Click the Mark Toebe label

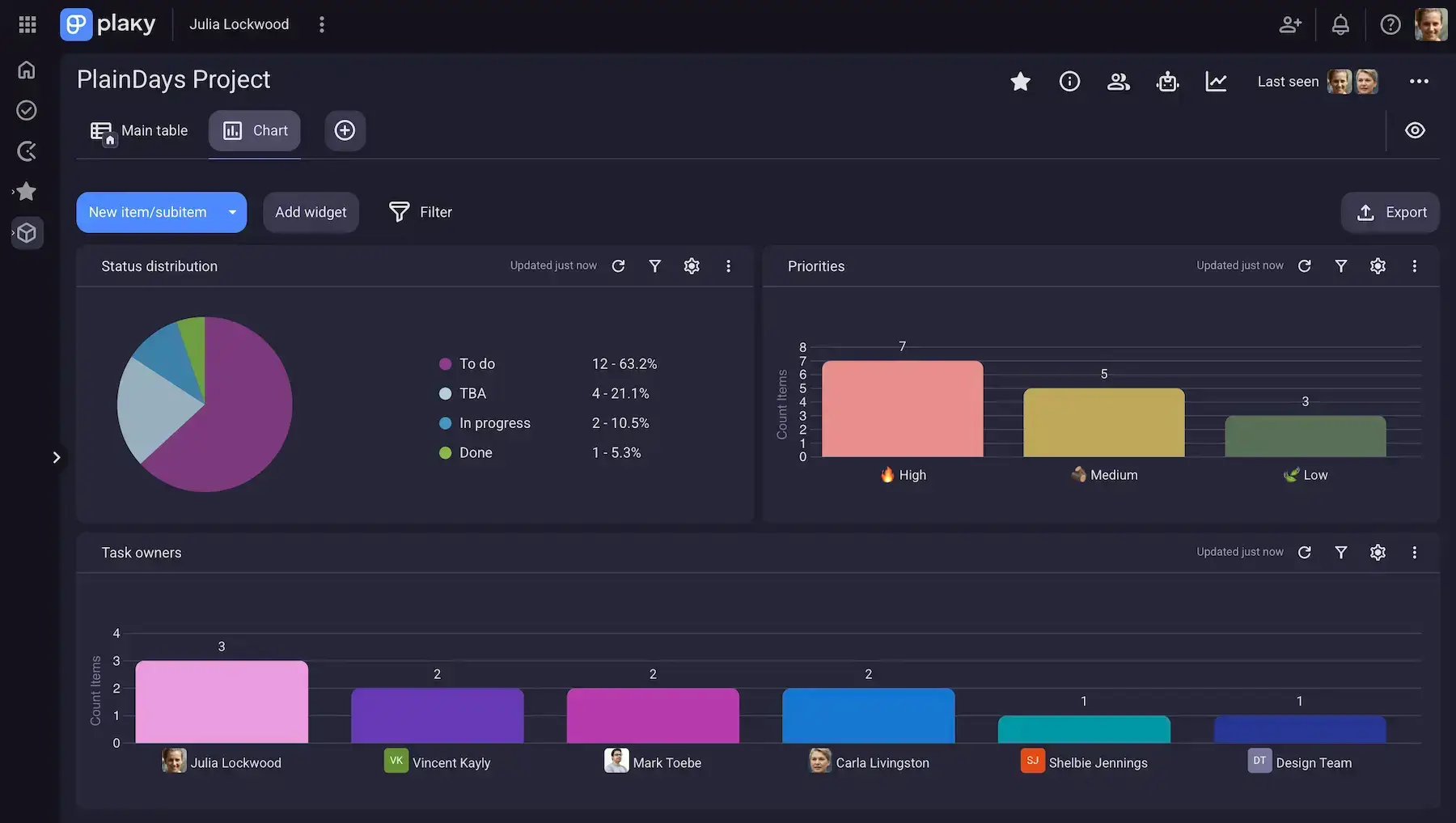(x=653, y=762)
